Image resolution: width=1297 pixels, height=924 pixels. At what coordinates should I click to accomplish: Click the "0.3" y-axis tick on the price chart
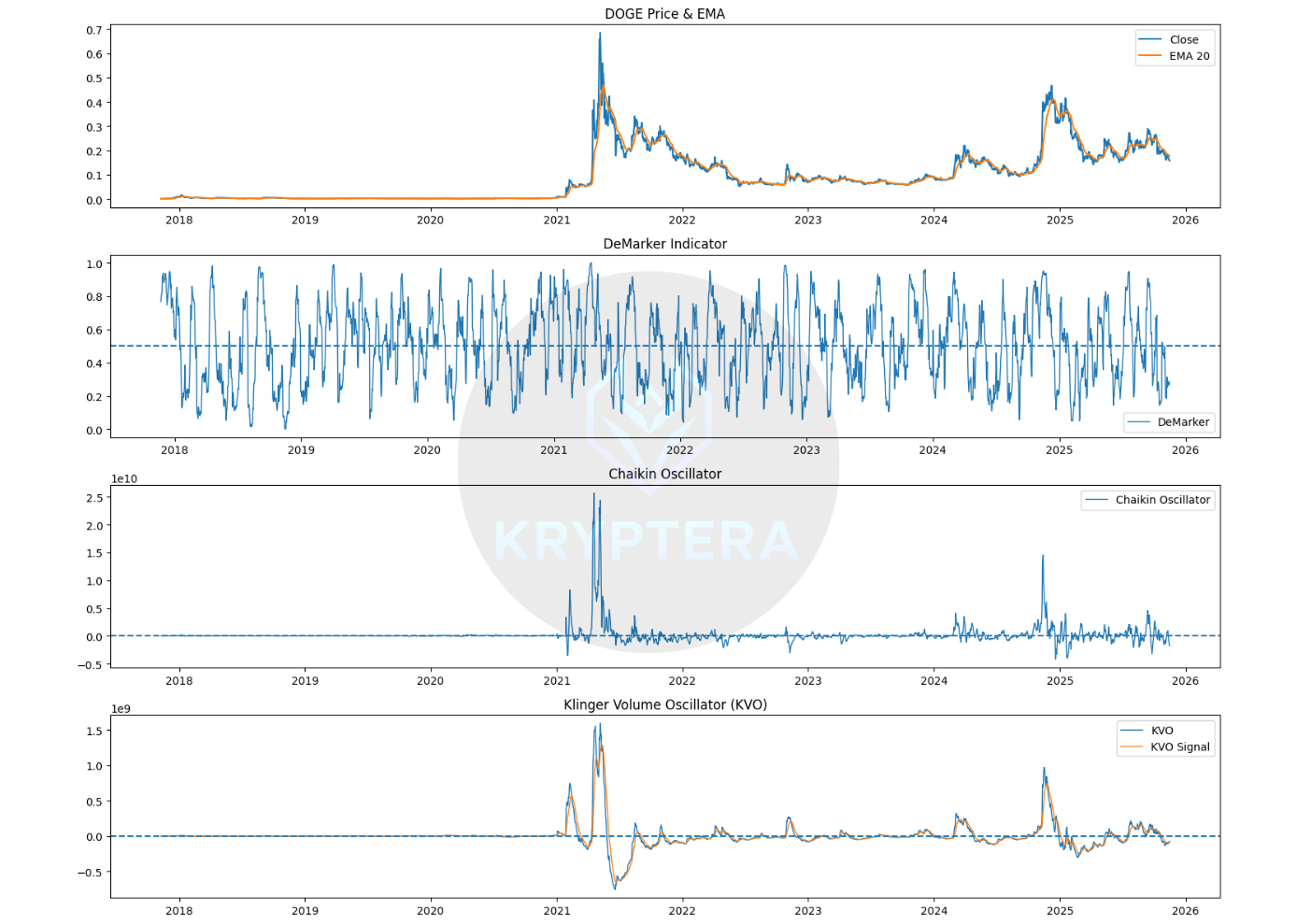(x=94, y=128)
